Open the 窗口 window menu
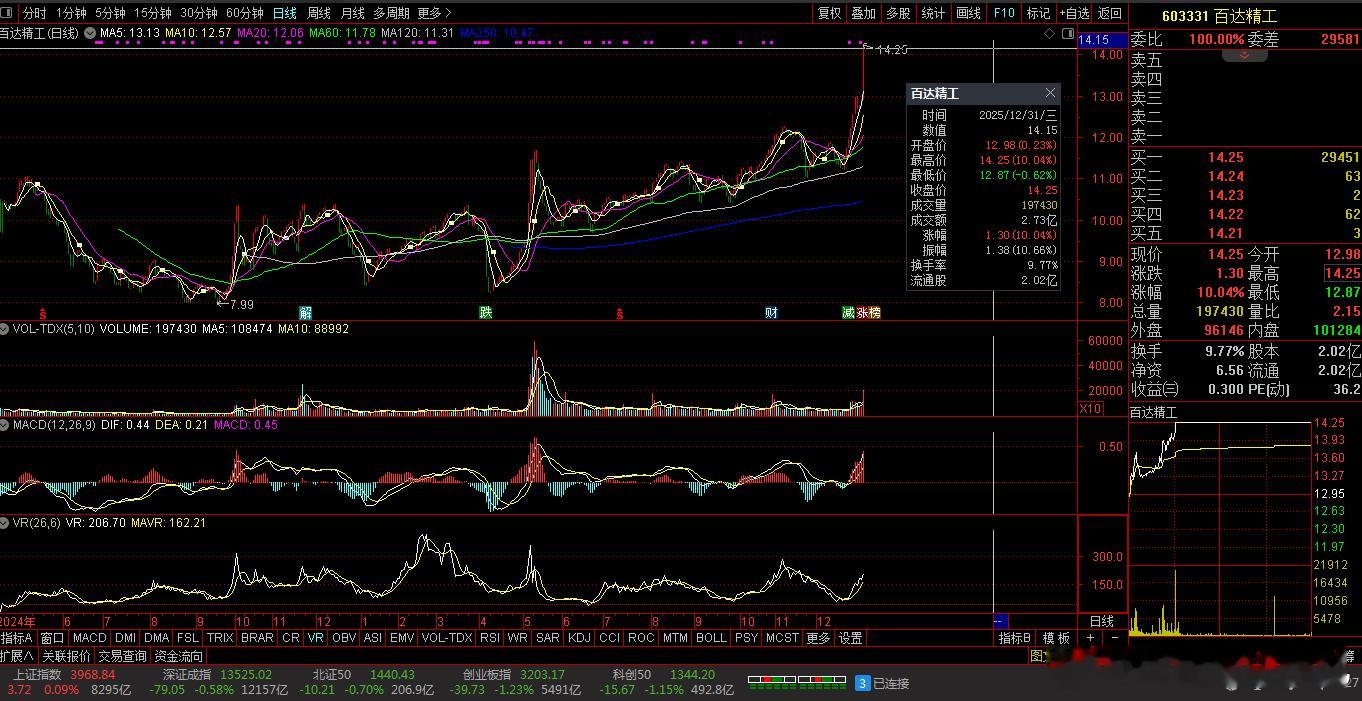This screenshot has width=1362, height=701. click(x=52, y=638)
